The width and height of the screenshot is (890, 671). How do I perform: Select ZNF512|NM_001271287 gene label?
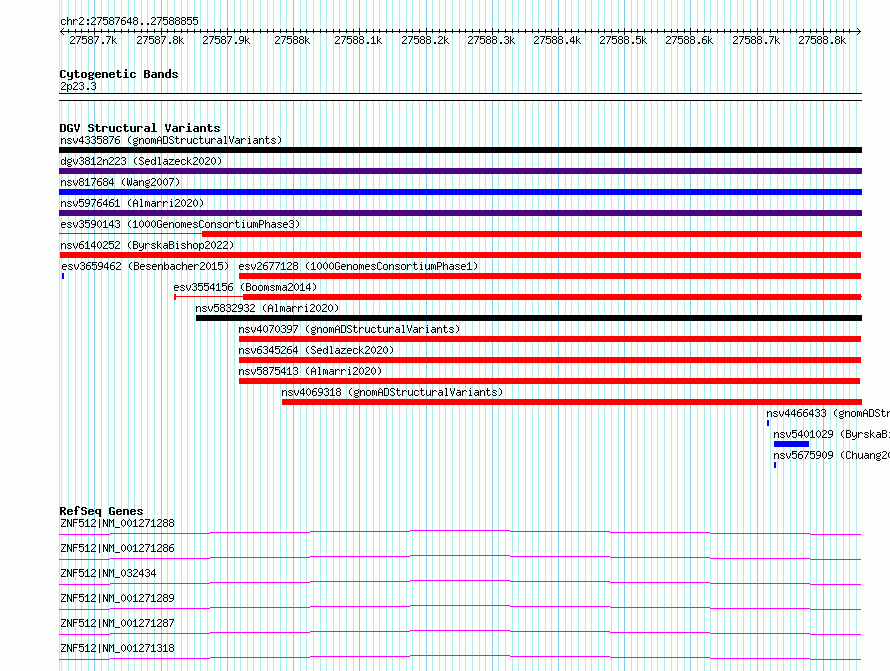(x=117, y=623)
